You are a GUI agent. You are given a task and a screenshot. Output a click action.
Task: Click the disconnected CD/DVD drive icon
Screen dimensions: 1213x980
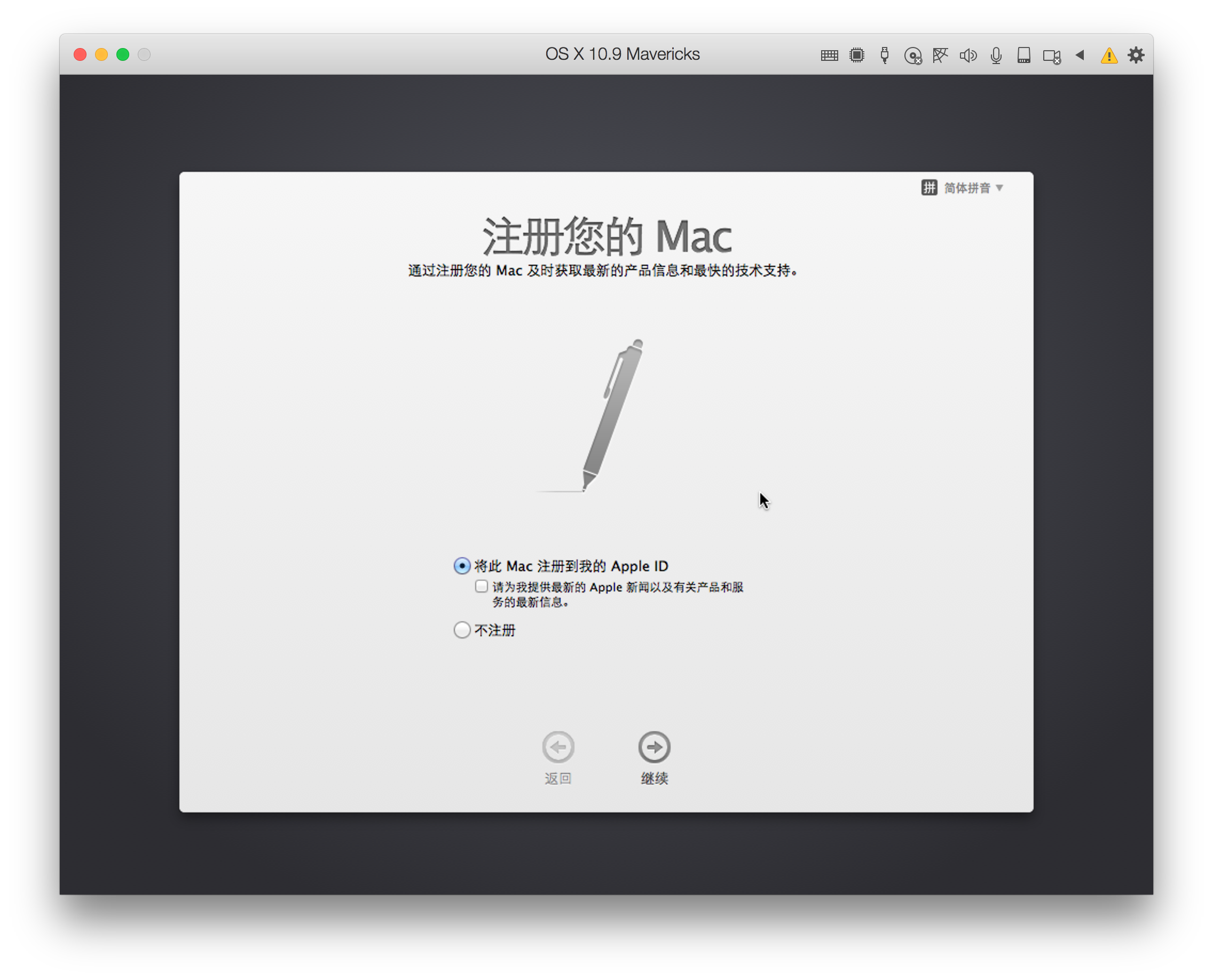coord(913,55)
